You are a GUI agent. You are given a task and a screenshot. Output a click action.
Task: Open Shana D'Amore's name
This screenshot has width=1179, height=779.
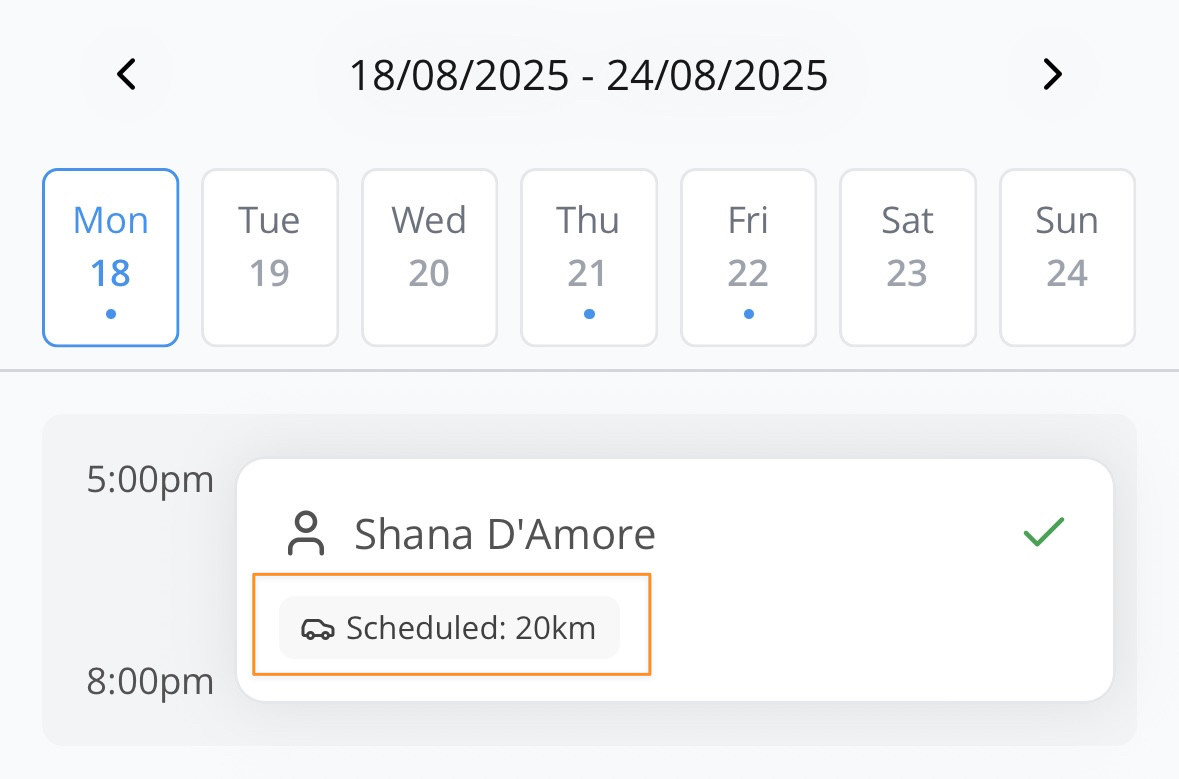505,535
